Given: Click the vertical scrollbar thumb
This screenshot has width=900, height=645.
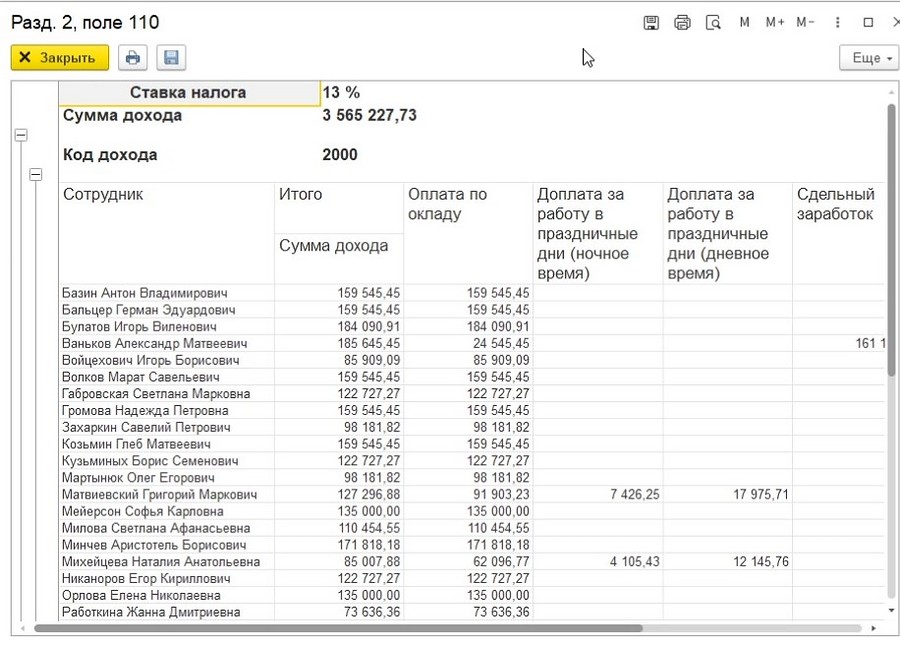Looking at the screenshot, I should (891, 240).
